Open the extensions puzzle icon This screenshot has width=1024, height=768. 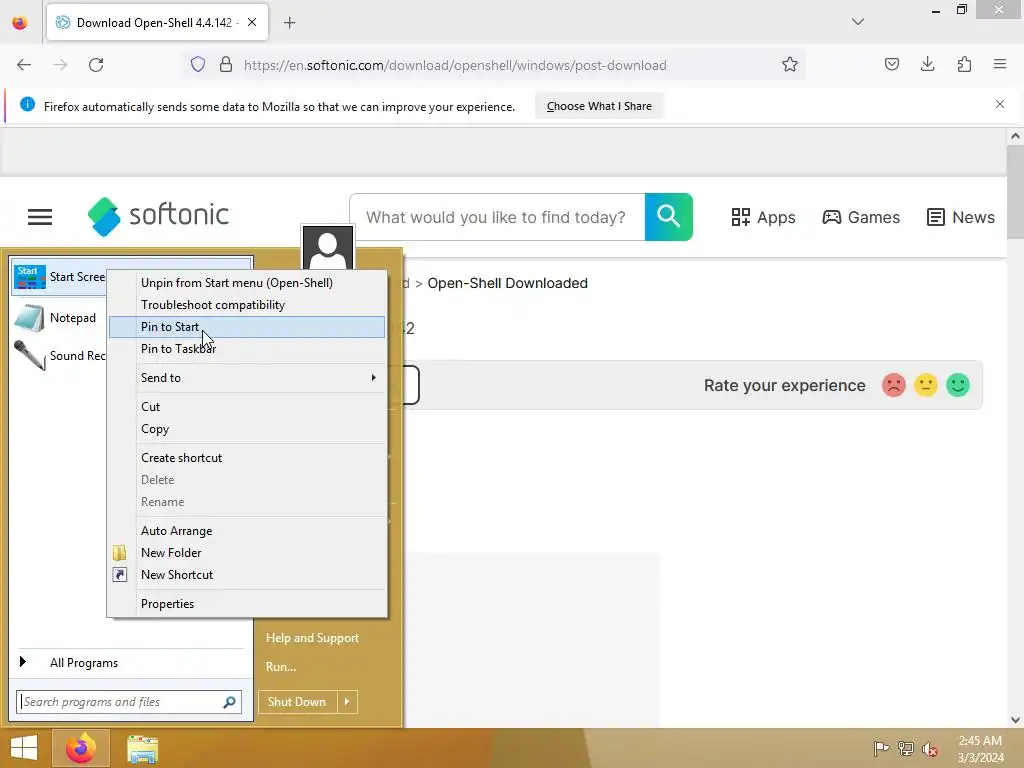tap(964, 64)
